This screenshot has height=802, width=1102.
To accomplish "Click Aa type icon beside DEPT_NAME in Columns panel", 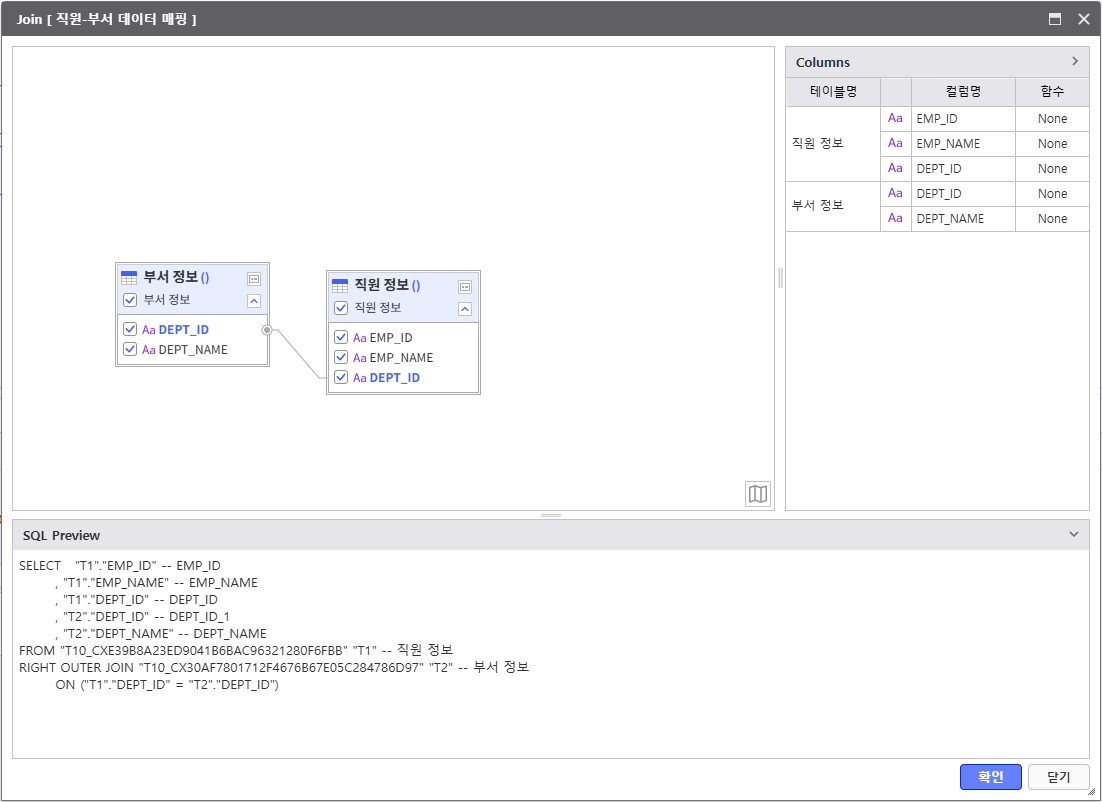I will pyautogui.click(x=895, y=219).
